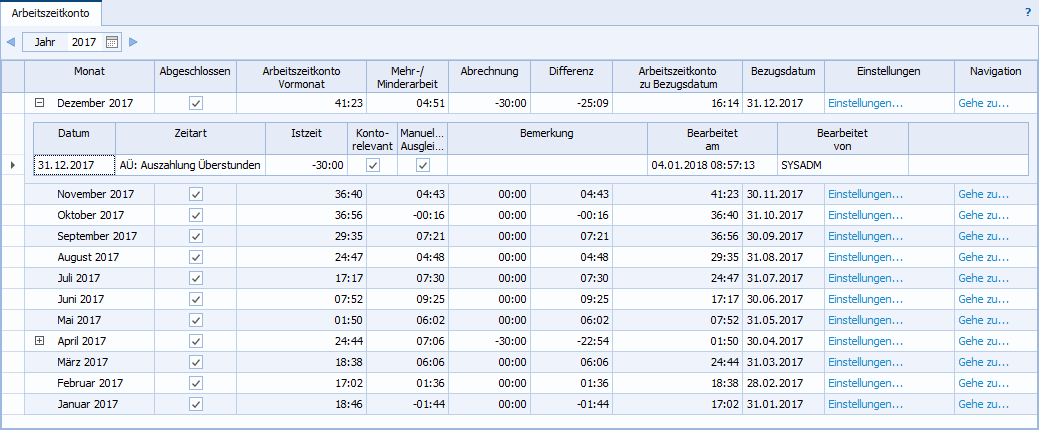Expand the April 2017 row
Image resolution: width=1039 pixels, height=430 pixels.
pos(40,341)
